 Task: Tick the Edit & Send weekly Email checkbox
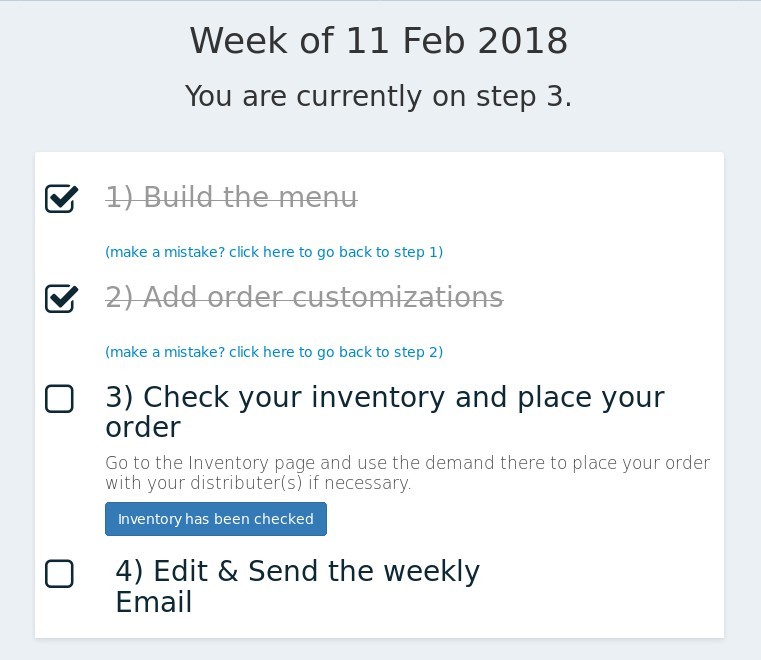tap(60, 573)
